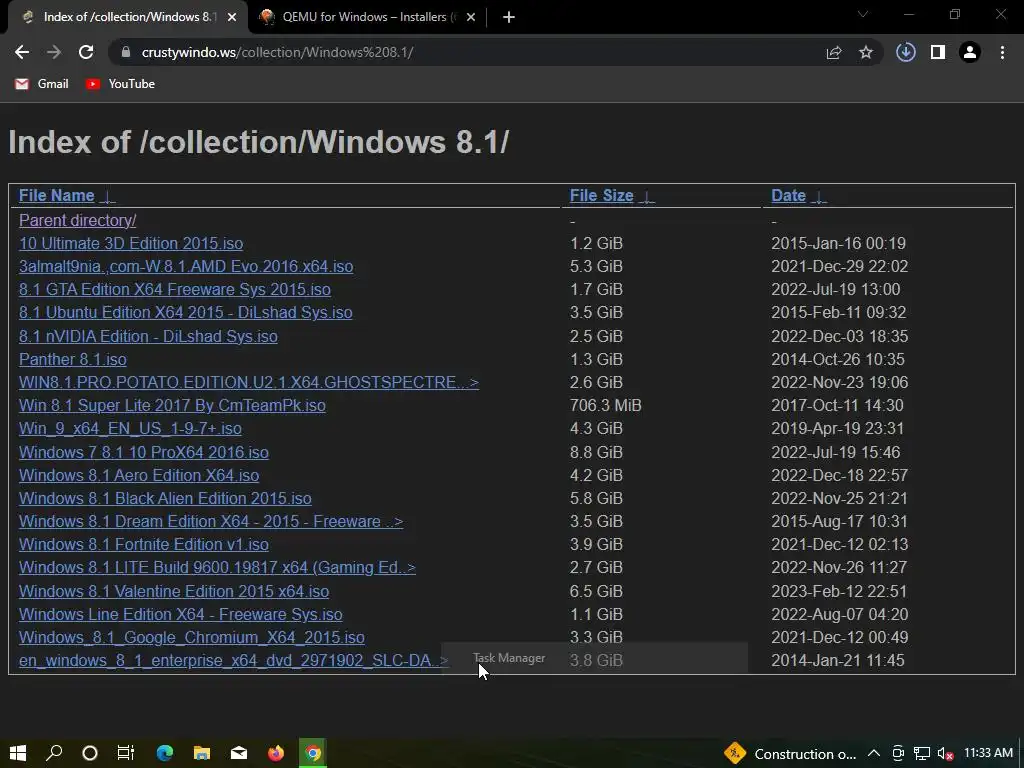Reload the page with the refresh icon
1024x768 pixels.
pos(86,52)
